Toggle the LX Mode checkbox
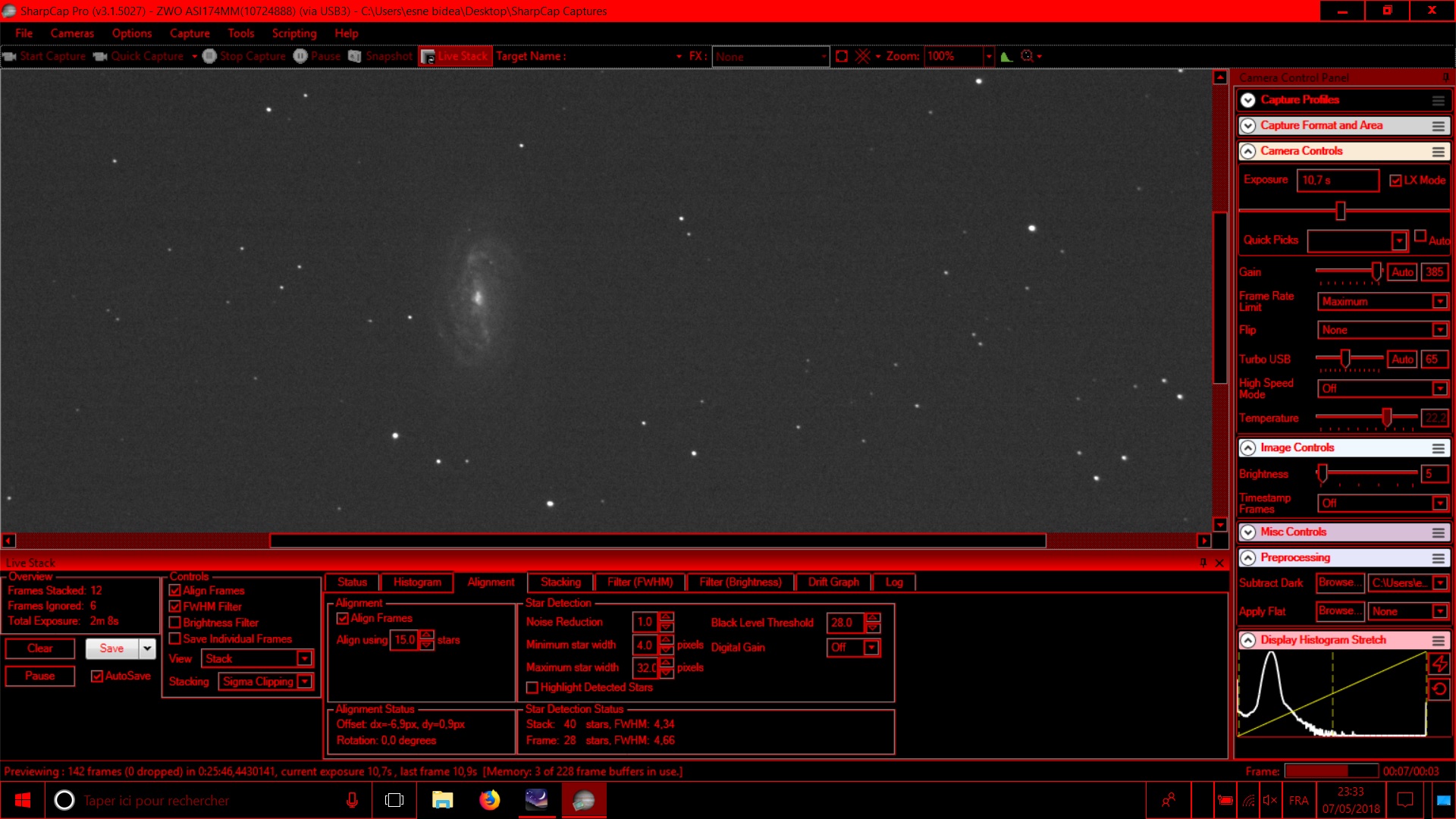Image resolution: width=1456 pixels, height=819 pixels. [1395, 180]
